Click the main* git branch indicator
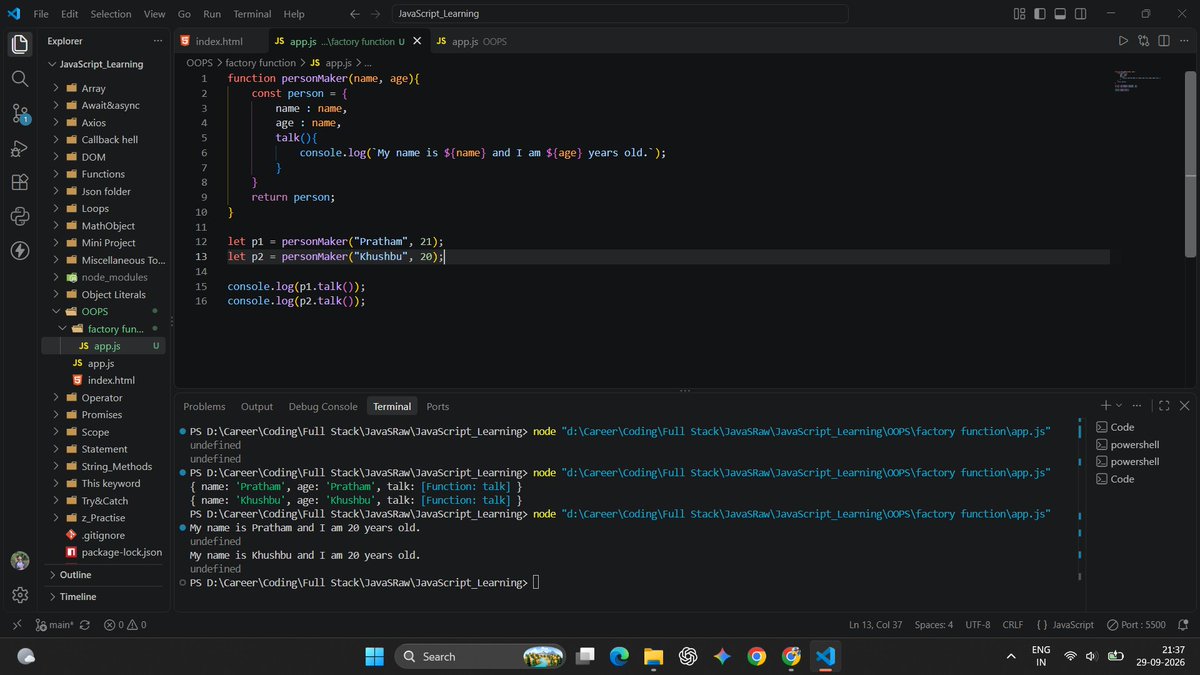The height and width of the screenshot is (675, 1200). (54, 624)
